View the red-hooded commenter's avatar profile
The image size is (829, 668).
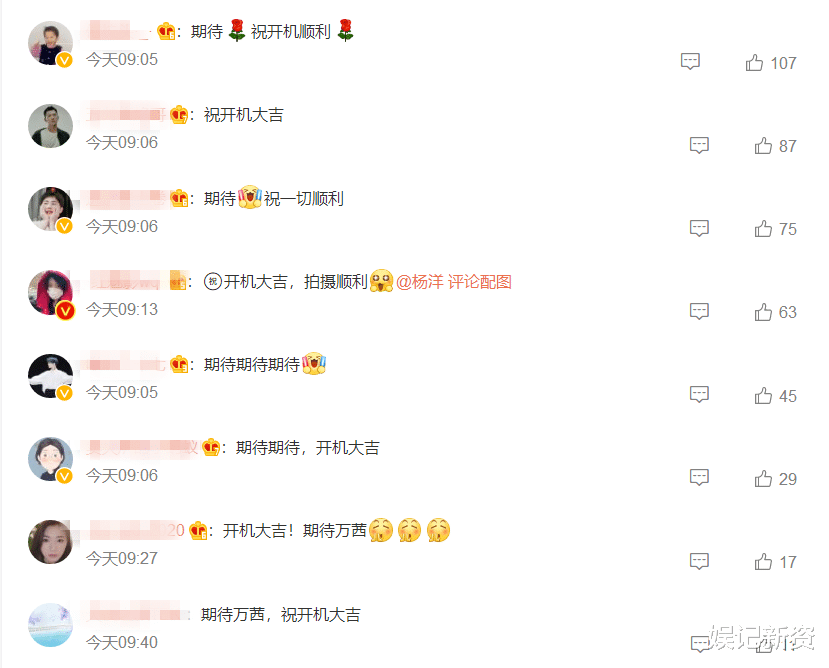[50, 292]
